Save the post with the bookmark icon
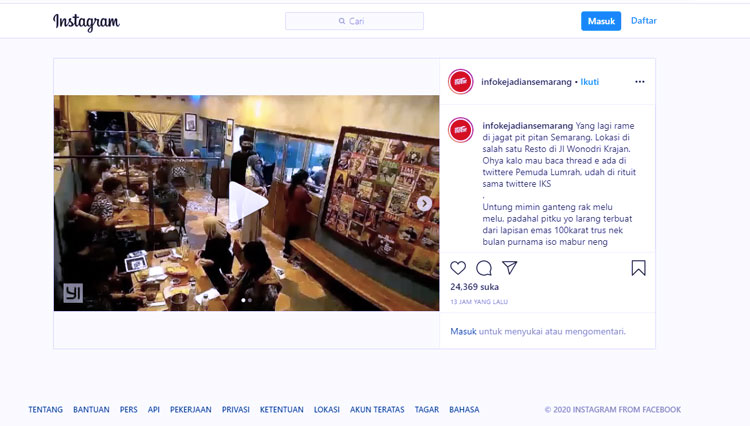This screenshot has width=750, height=426. point(639,268)
